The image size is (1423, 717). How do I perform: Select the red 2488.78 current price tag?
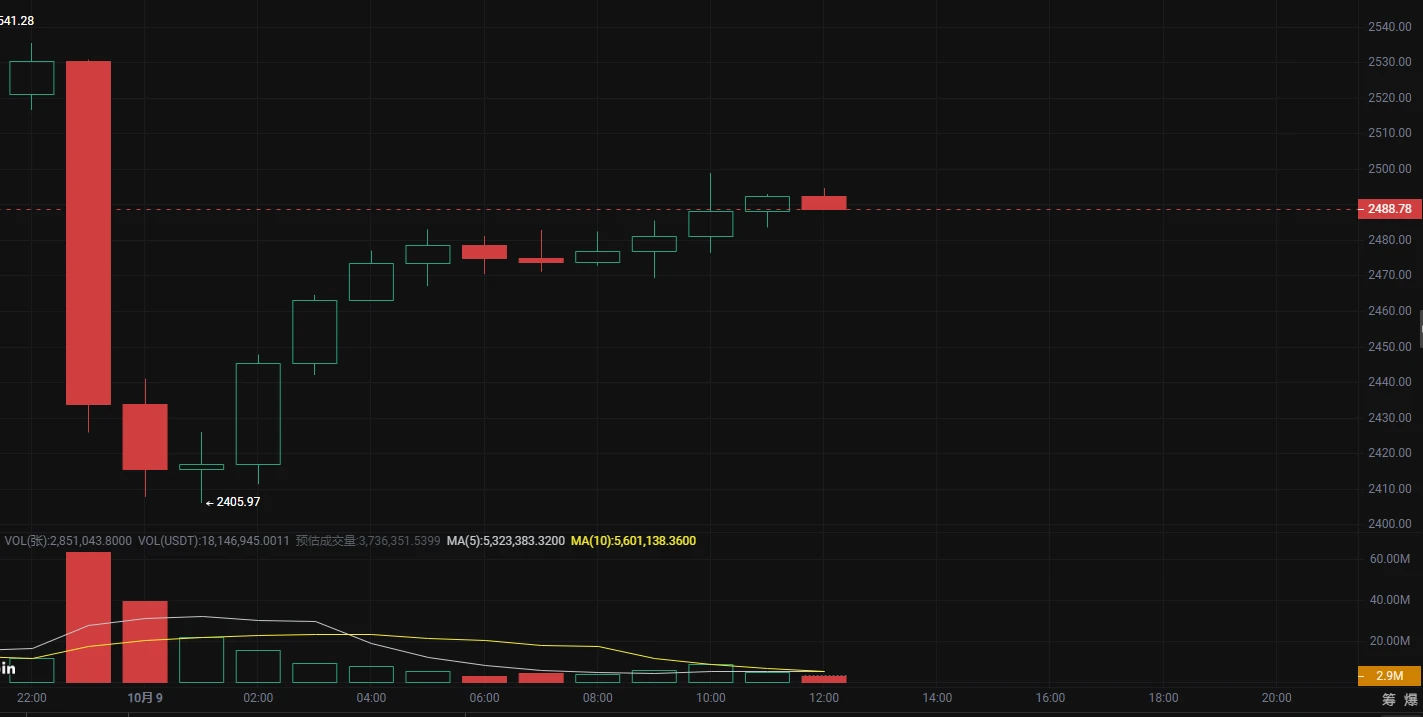coord(1390,209)
